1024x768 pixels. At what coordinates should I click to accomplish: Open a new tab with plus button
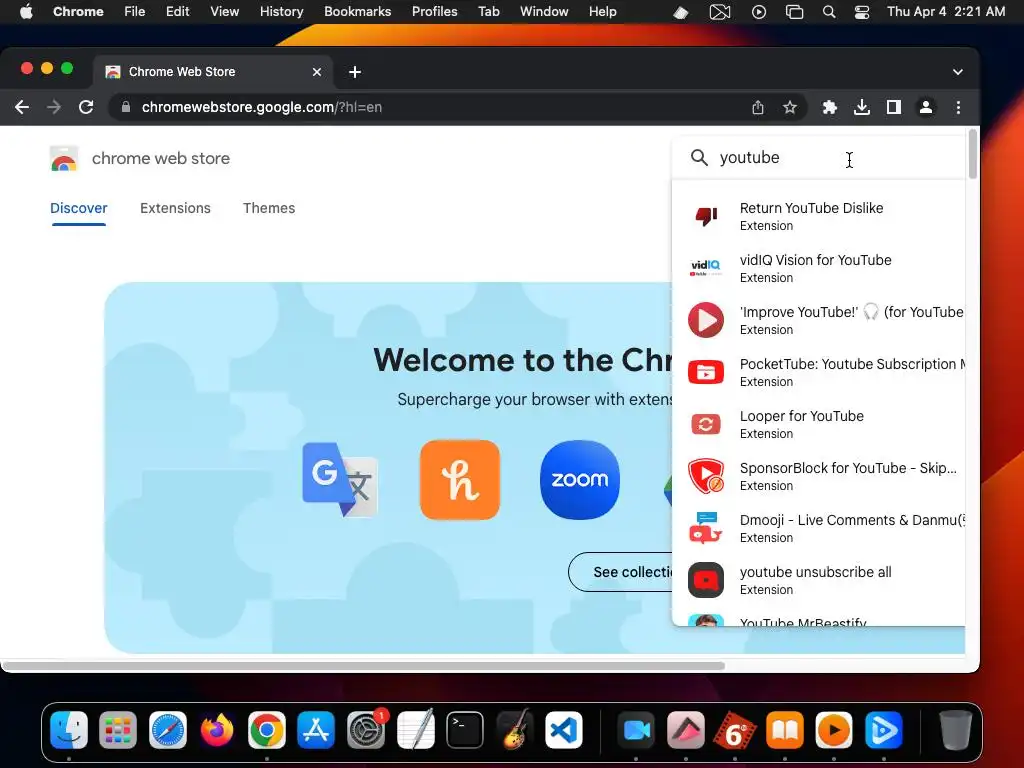(x=355, y=72)
